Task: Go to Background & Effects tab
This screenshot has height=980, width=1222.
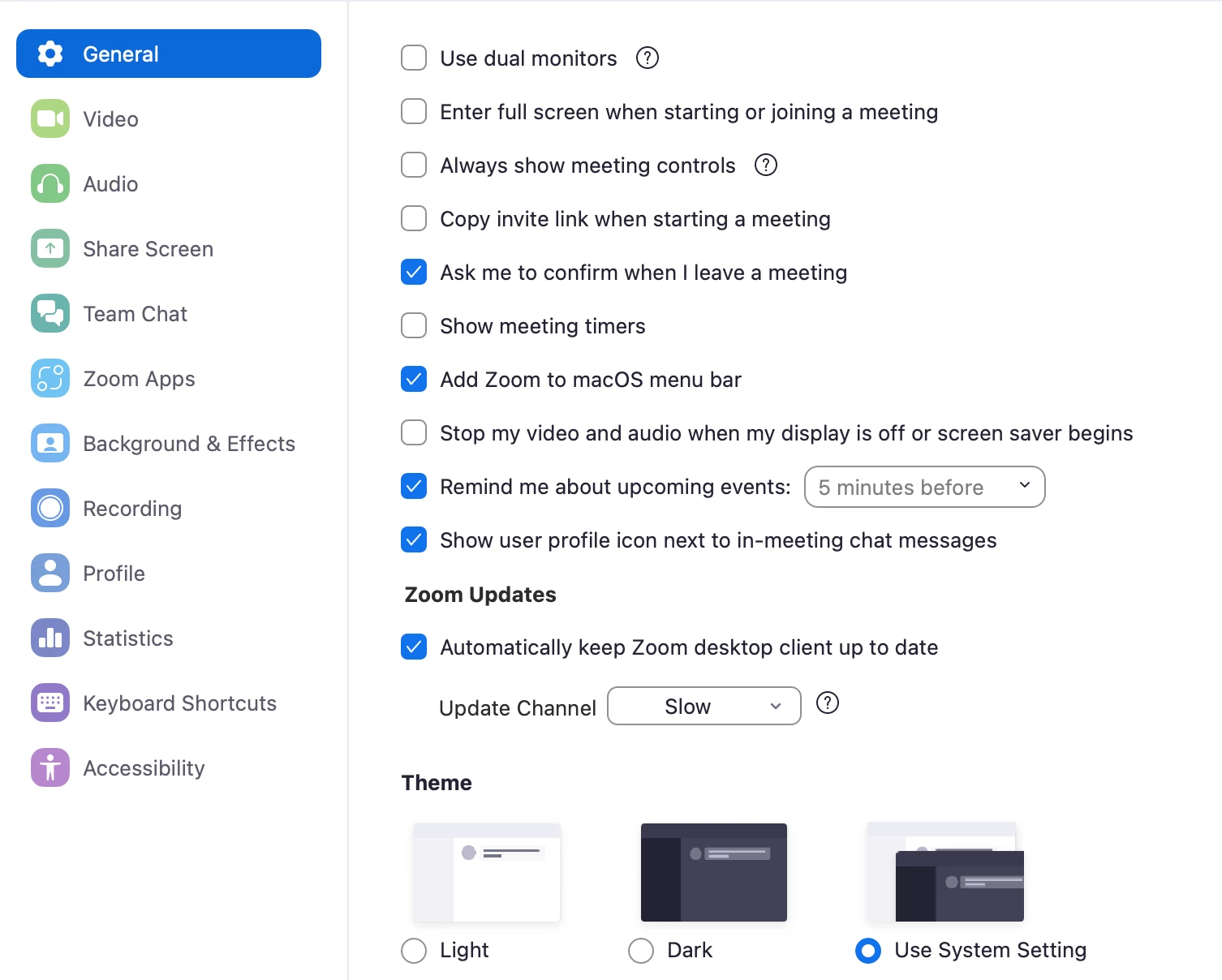Action: click(x=169, y=443)
